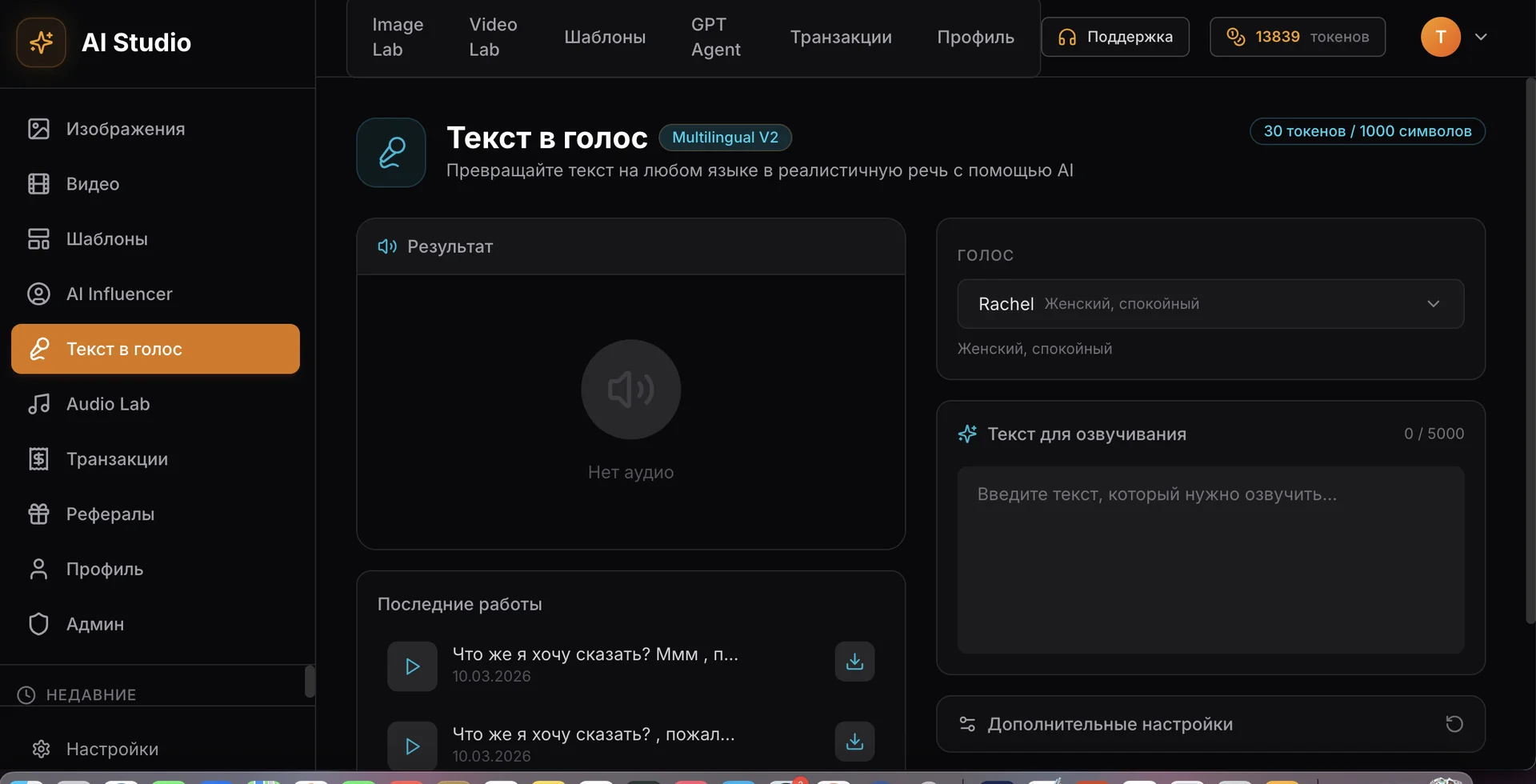Click the Multilingual V2 badge
The height and width of the screenshot is (784, 1536).
pos(725,138)
